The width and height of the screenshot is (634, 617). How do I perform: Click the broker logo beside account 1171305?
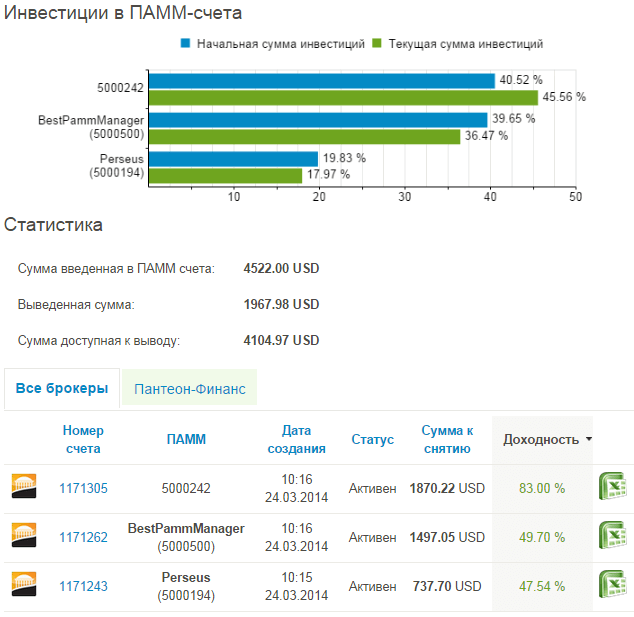point(24,486)
